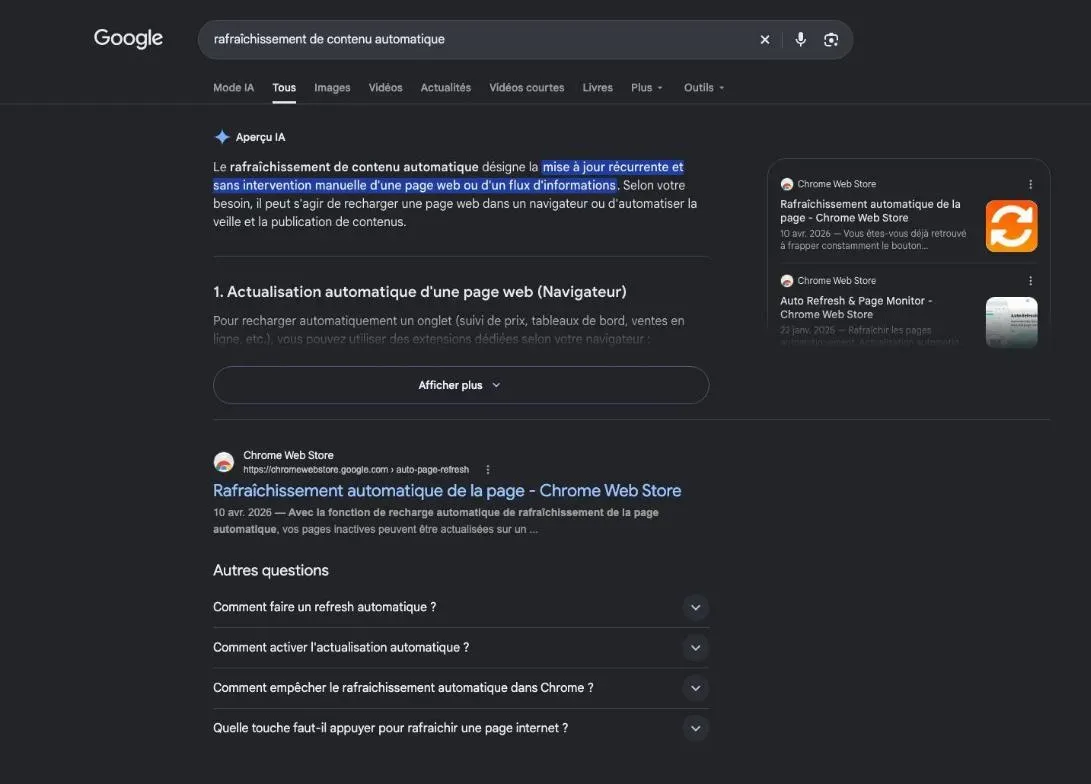
Task: Select the Tous tab
Action: (284, 88)
